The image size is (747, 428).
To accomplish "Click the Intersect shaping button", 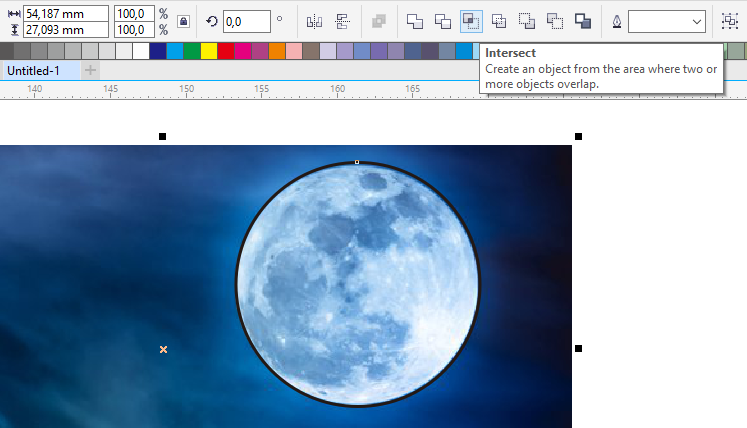I will pyautogui.click(x=471, y=21).
